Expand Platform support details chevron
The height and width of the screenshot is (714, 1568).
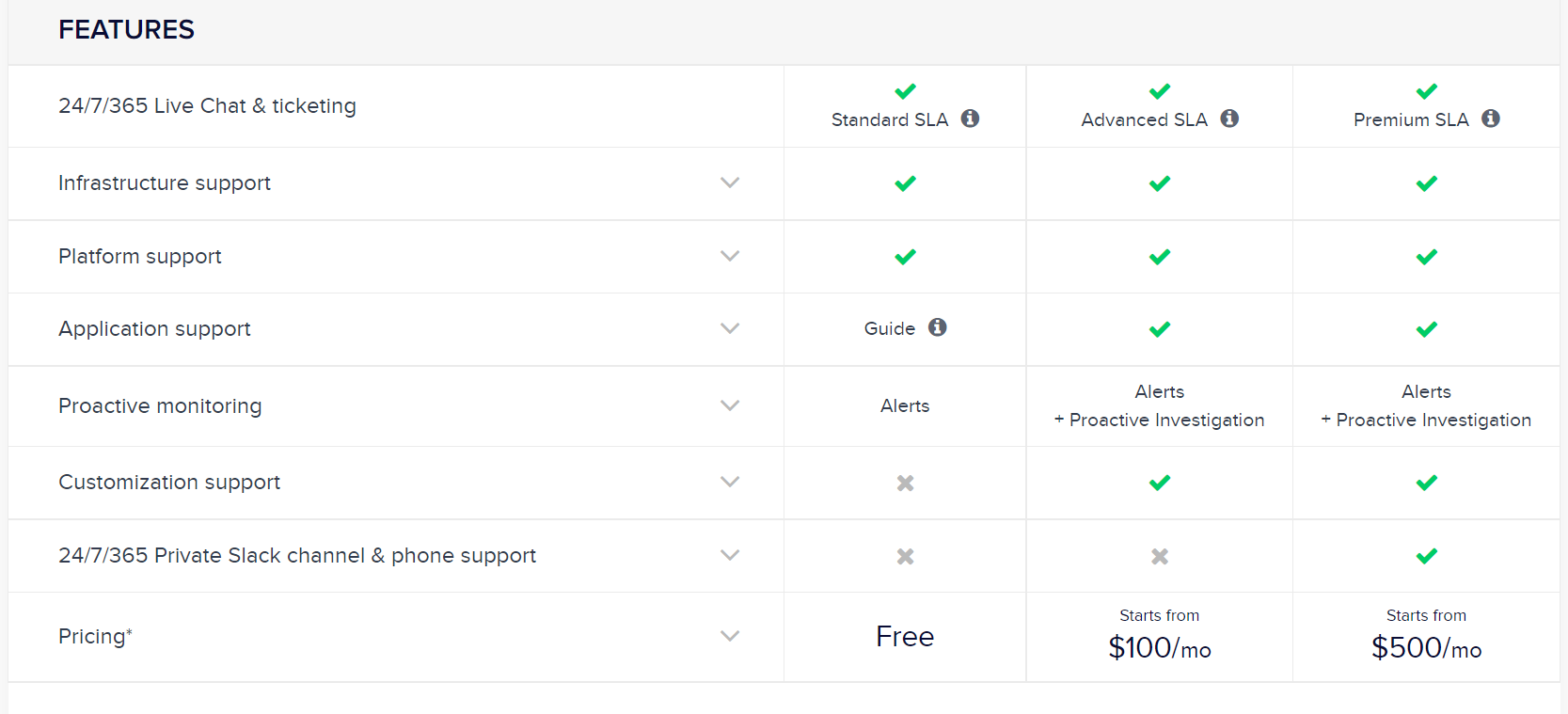click(730, 256)
